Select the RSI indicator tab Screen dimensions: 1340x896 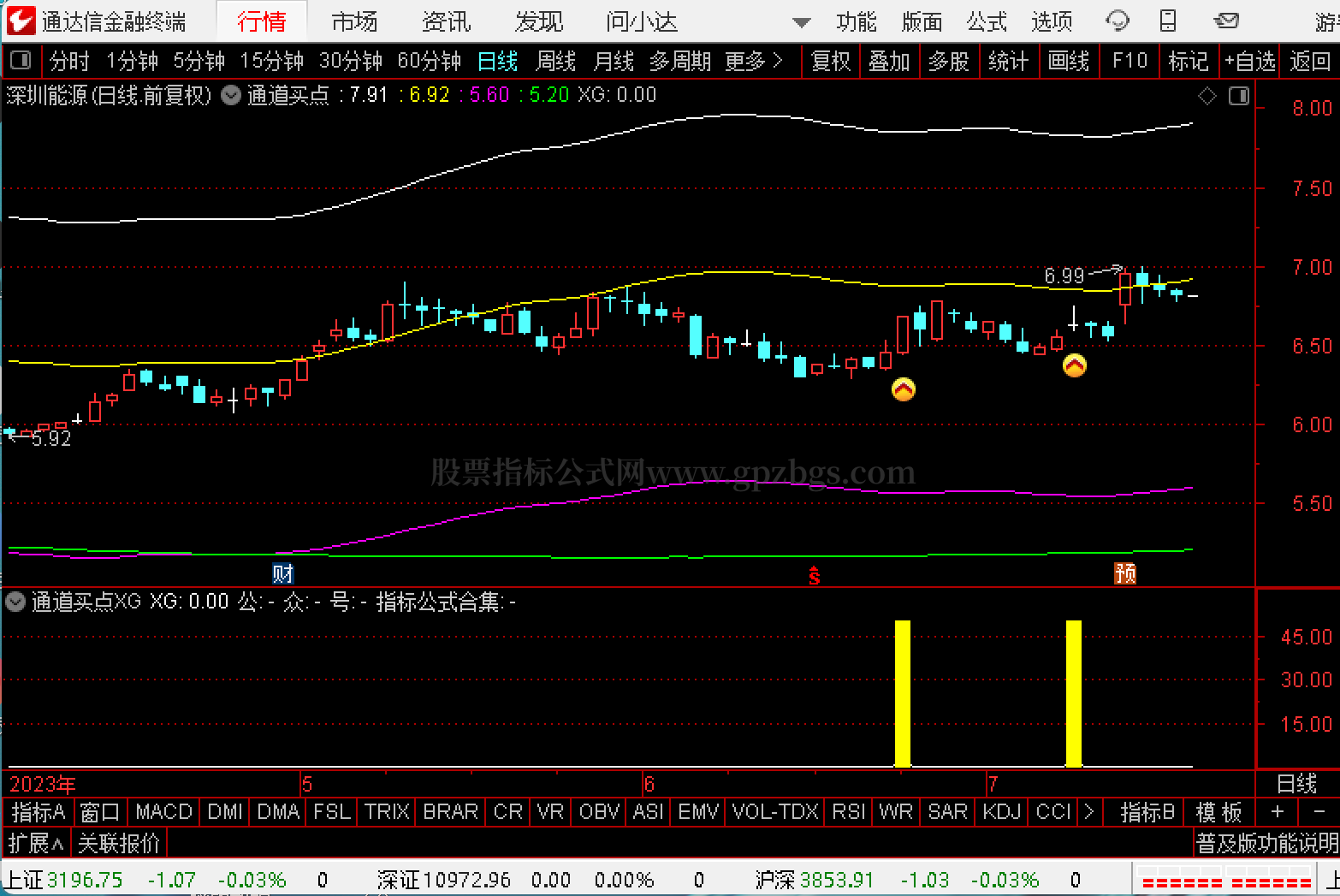click(849, 811)
